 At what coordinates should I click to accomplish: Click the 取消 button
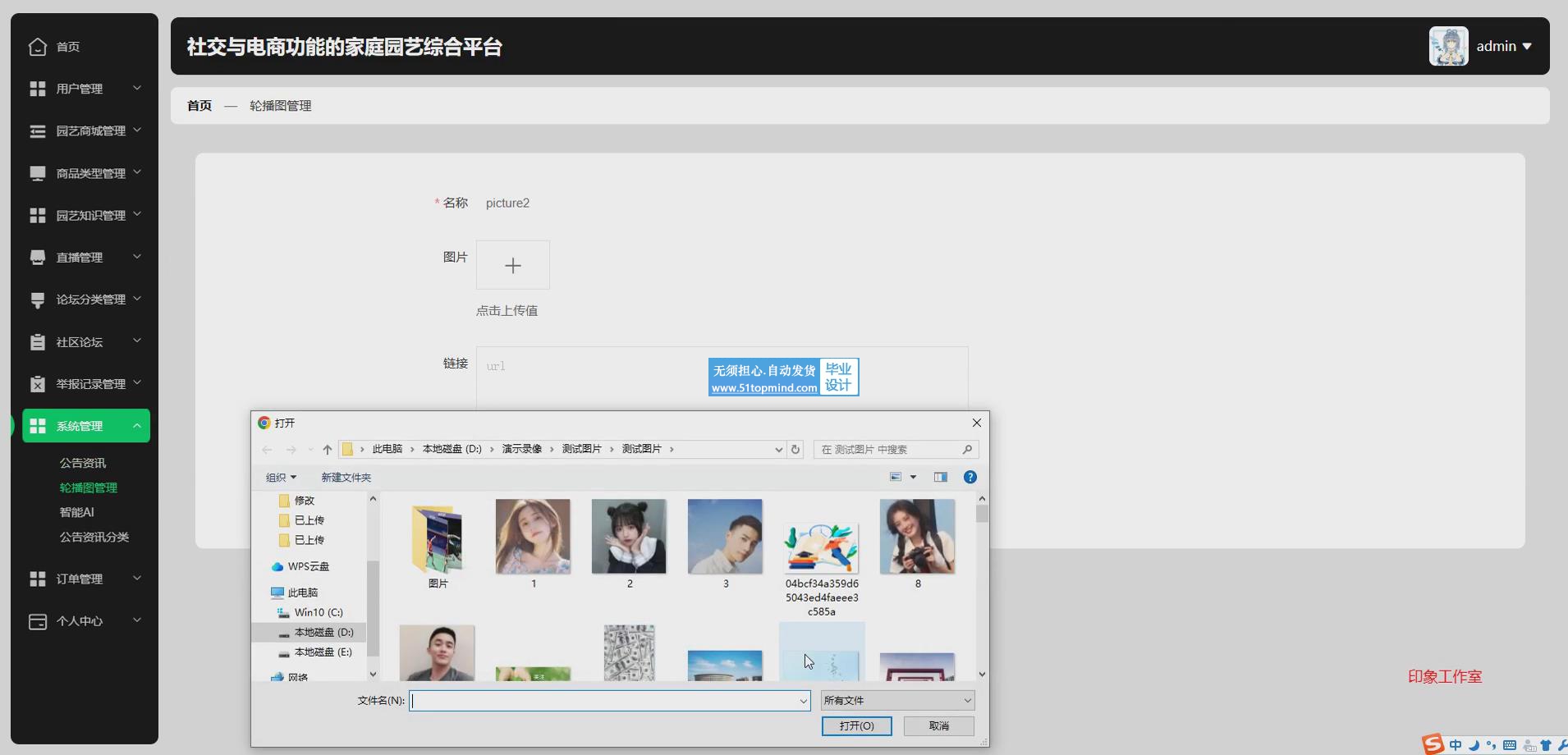938,726
